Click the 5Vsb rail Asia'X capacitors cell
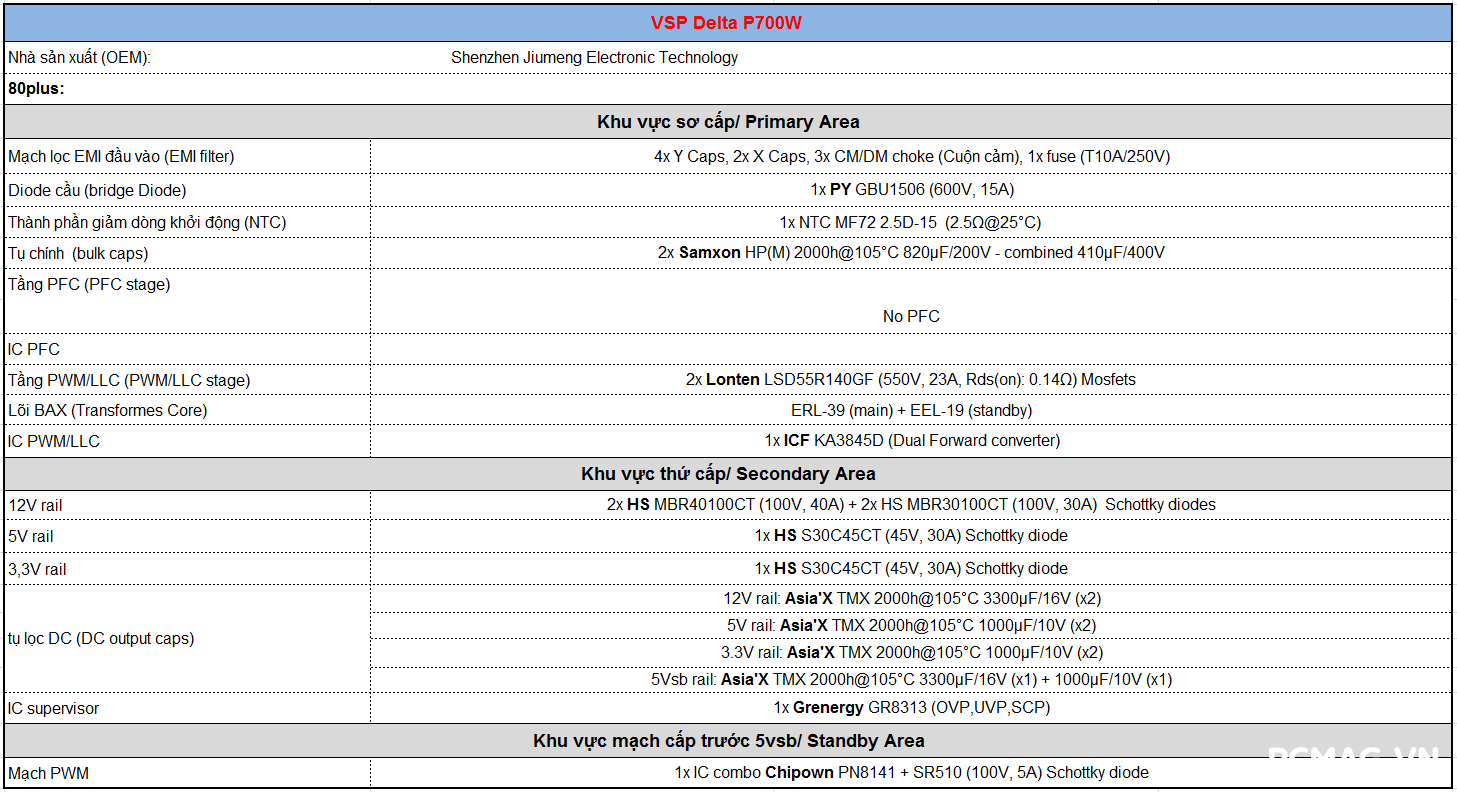The height and width of the screenshot is (792, 1457). [x=910, y=680]
